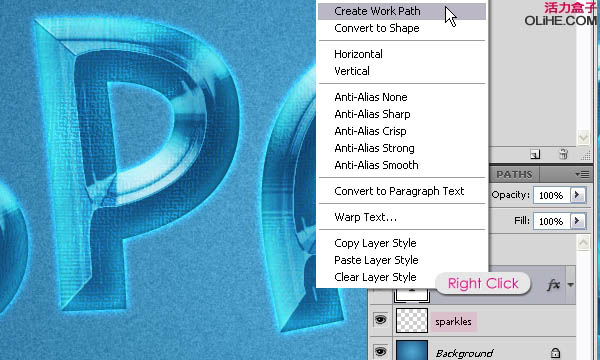Screen dimensions: 600x360
Task: Hide the Background layer via eye icon
Action: (x=380, y=351)
